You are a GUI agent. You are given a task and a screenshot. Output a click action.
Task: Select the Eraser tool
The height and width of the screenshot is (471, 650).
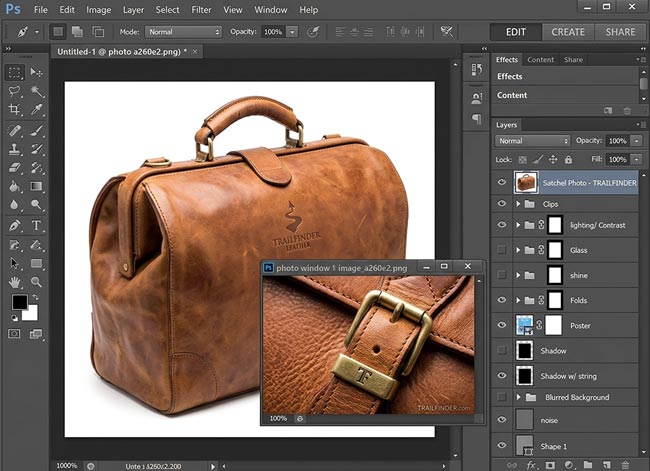click(15, 168)
